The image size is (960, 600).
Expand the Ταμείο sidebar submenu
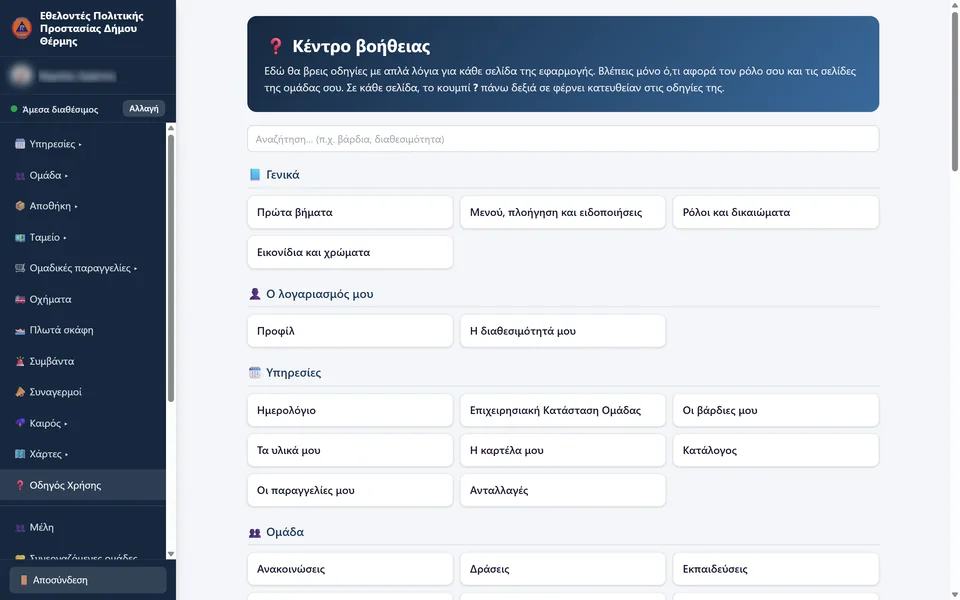coord(83,237)
